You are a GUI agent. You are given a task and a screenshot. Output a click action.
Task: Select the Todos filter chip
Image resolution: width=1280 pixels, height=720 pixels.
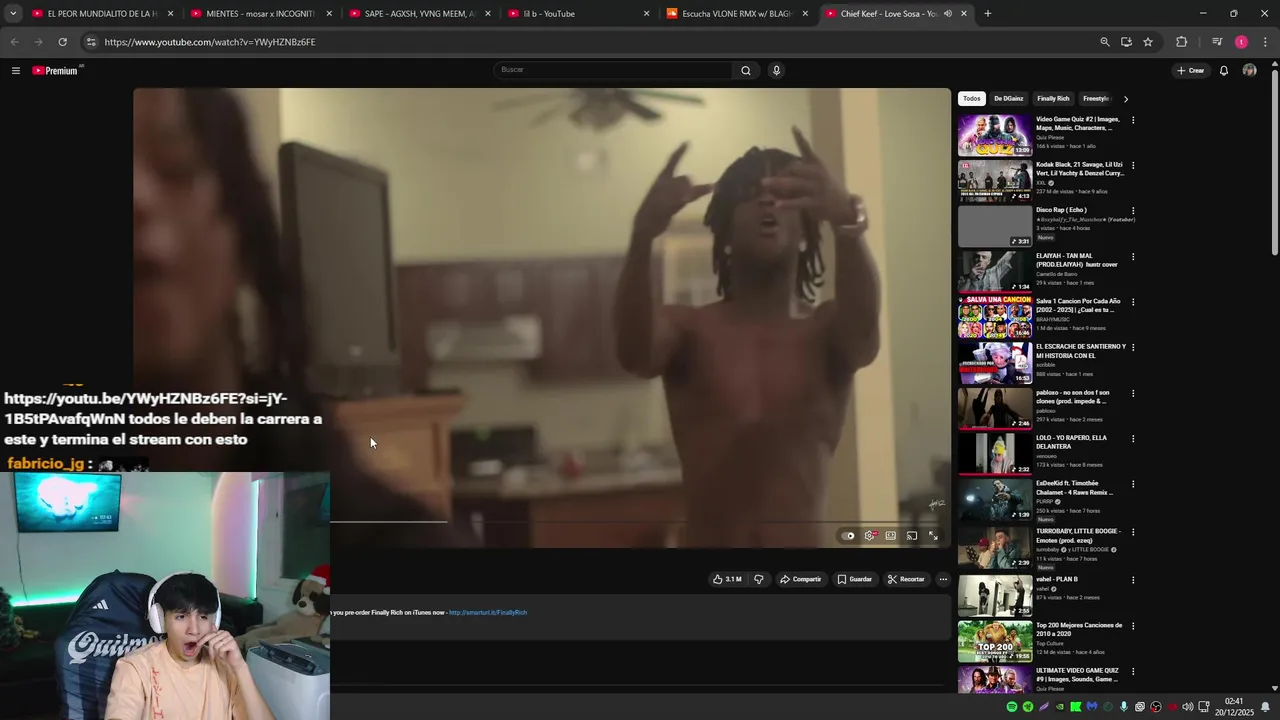(971, 99)
